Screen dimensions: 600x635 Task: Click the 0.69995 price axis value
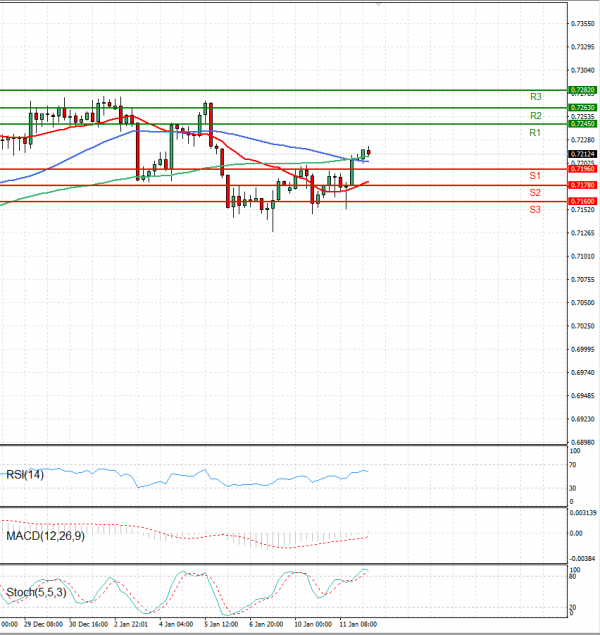(583, 349)
